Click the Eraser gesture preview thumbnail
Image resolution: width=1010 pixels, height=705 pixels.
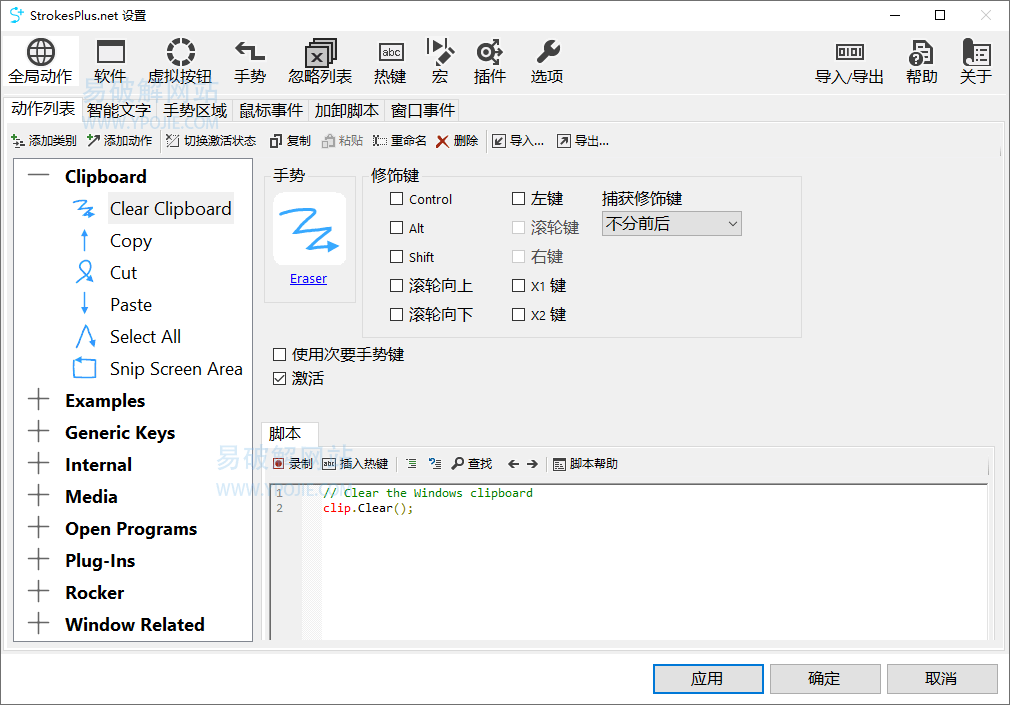pyautogui.click(x=310, y=229)
